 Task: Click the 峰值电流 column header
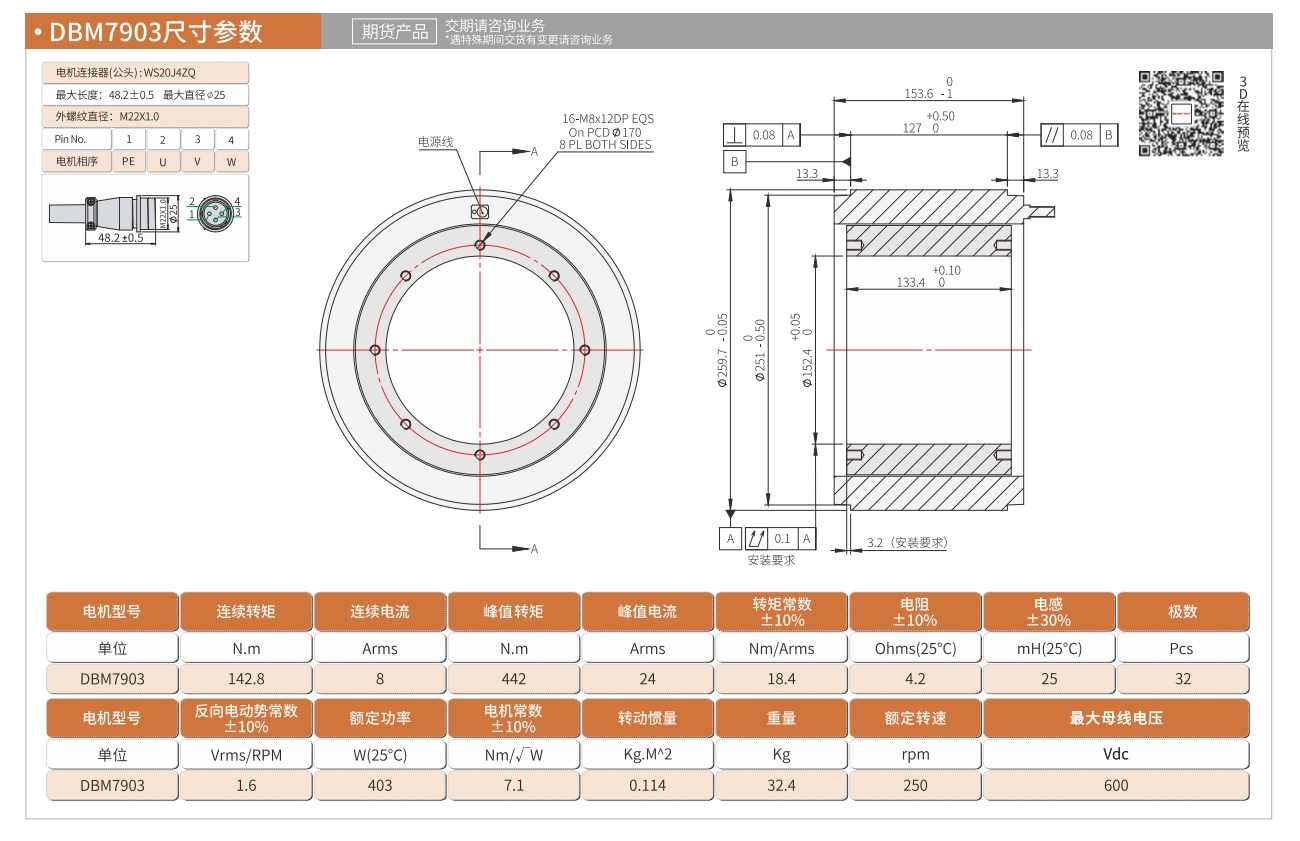tap(648, 611)
